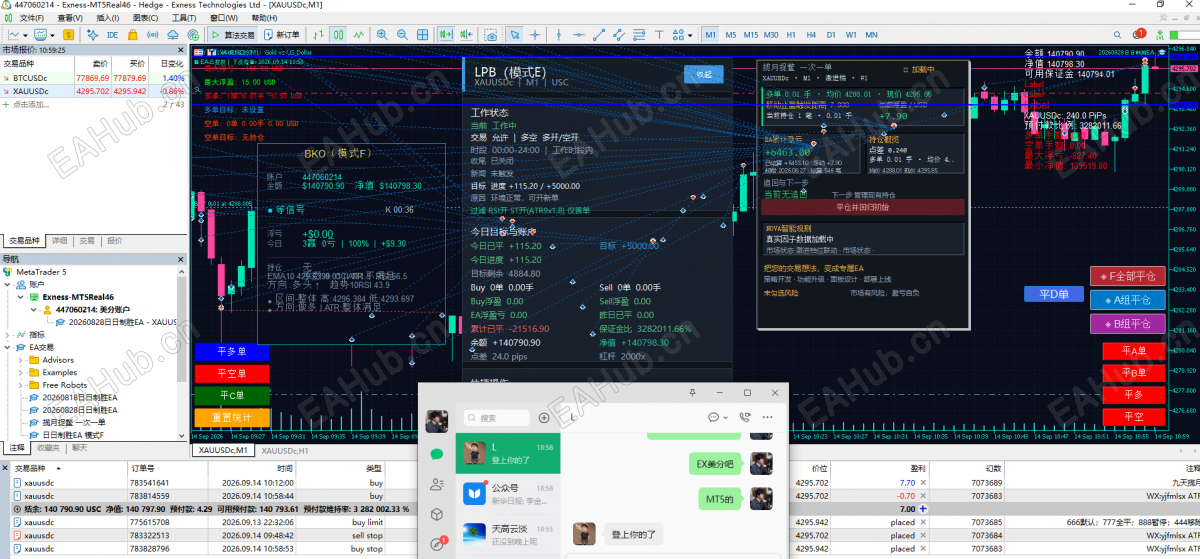This screenshot has width=1200, height=559.
Task: Toggle the chart shift icon
Action: [x=466, y=35]
